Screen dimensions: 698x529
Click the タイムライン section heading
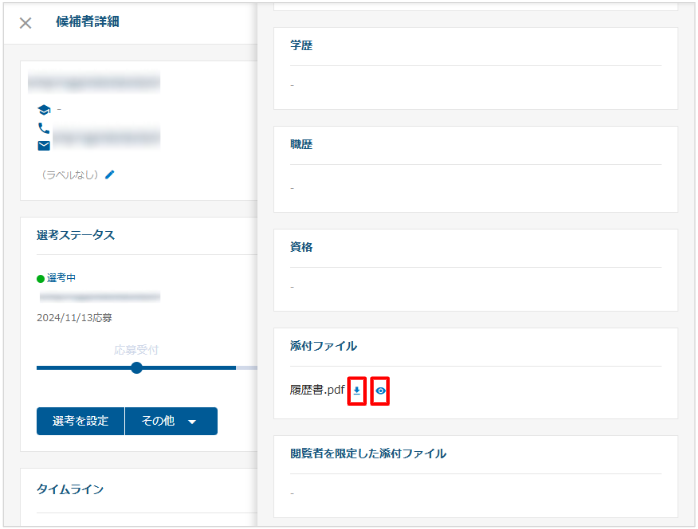(70, 489)
